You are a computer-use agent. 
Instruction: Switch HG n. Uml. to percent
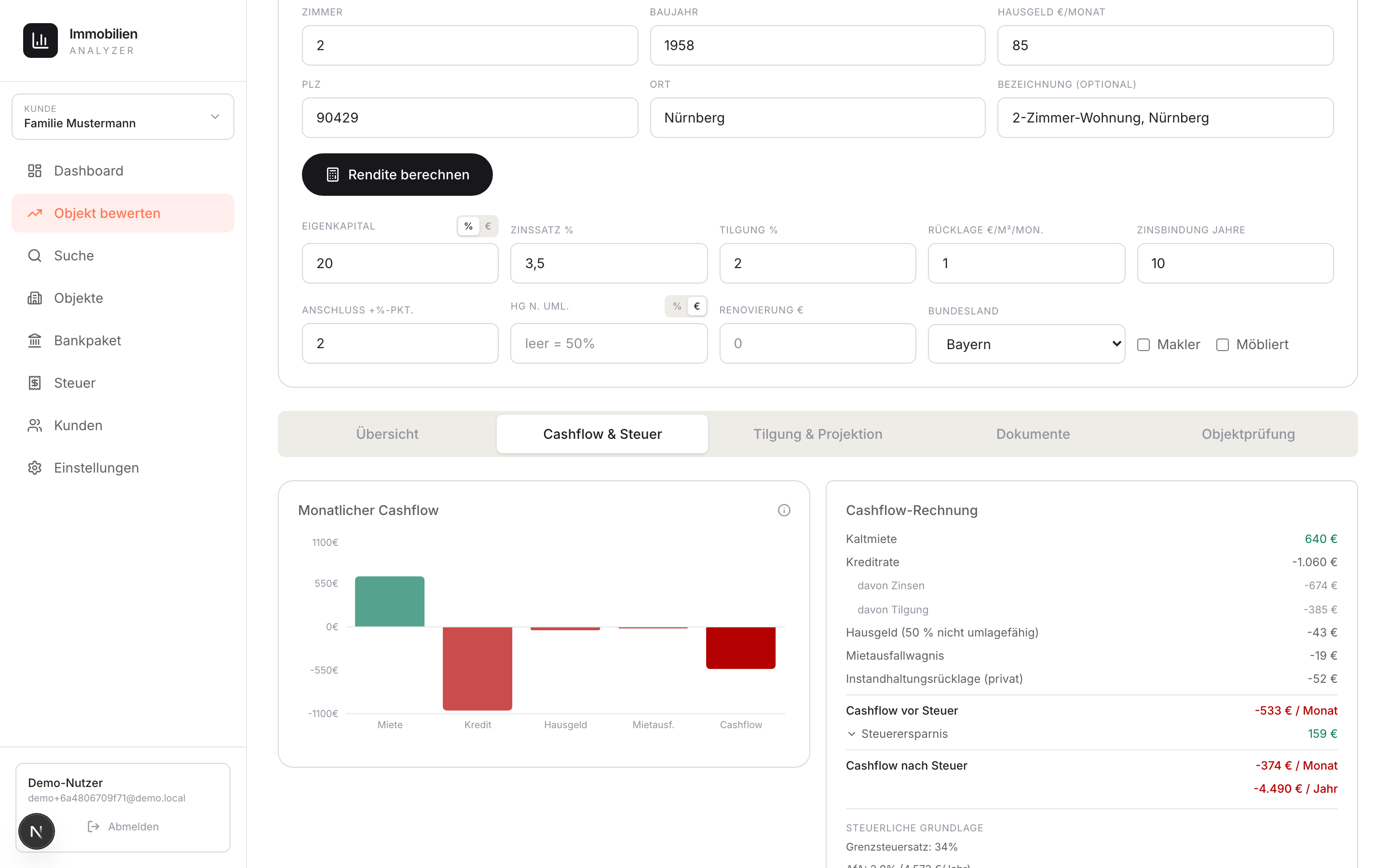click(x=677, y=306)
